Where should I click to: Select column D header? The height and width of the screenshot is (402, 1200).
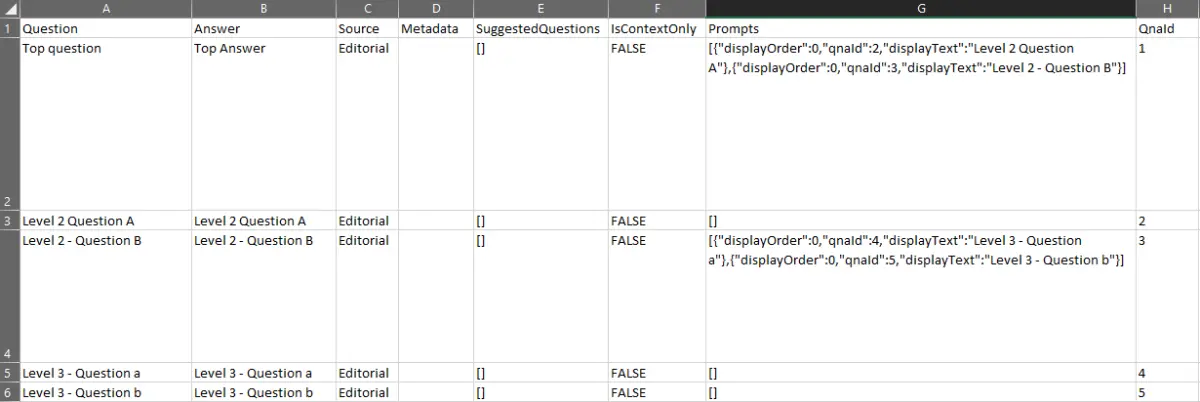coord(434,9)
